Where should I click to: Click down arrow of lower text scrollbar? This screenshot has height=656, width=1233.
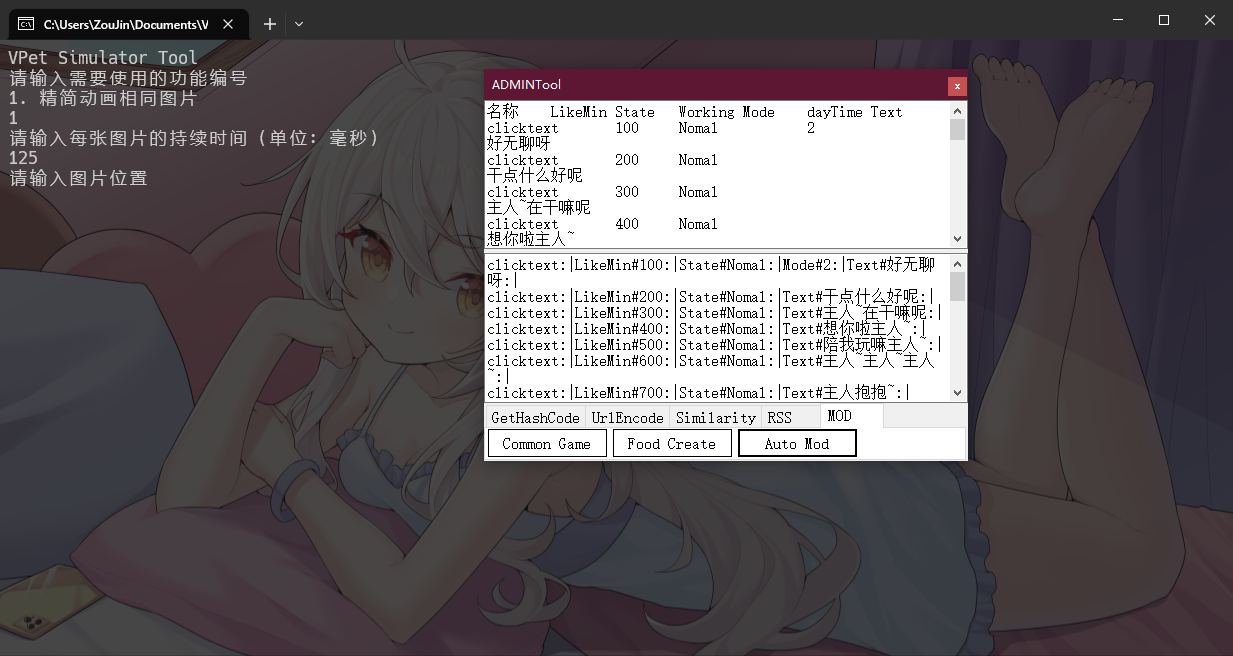957,393
